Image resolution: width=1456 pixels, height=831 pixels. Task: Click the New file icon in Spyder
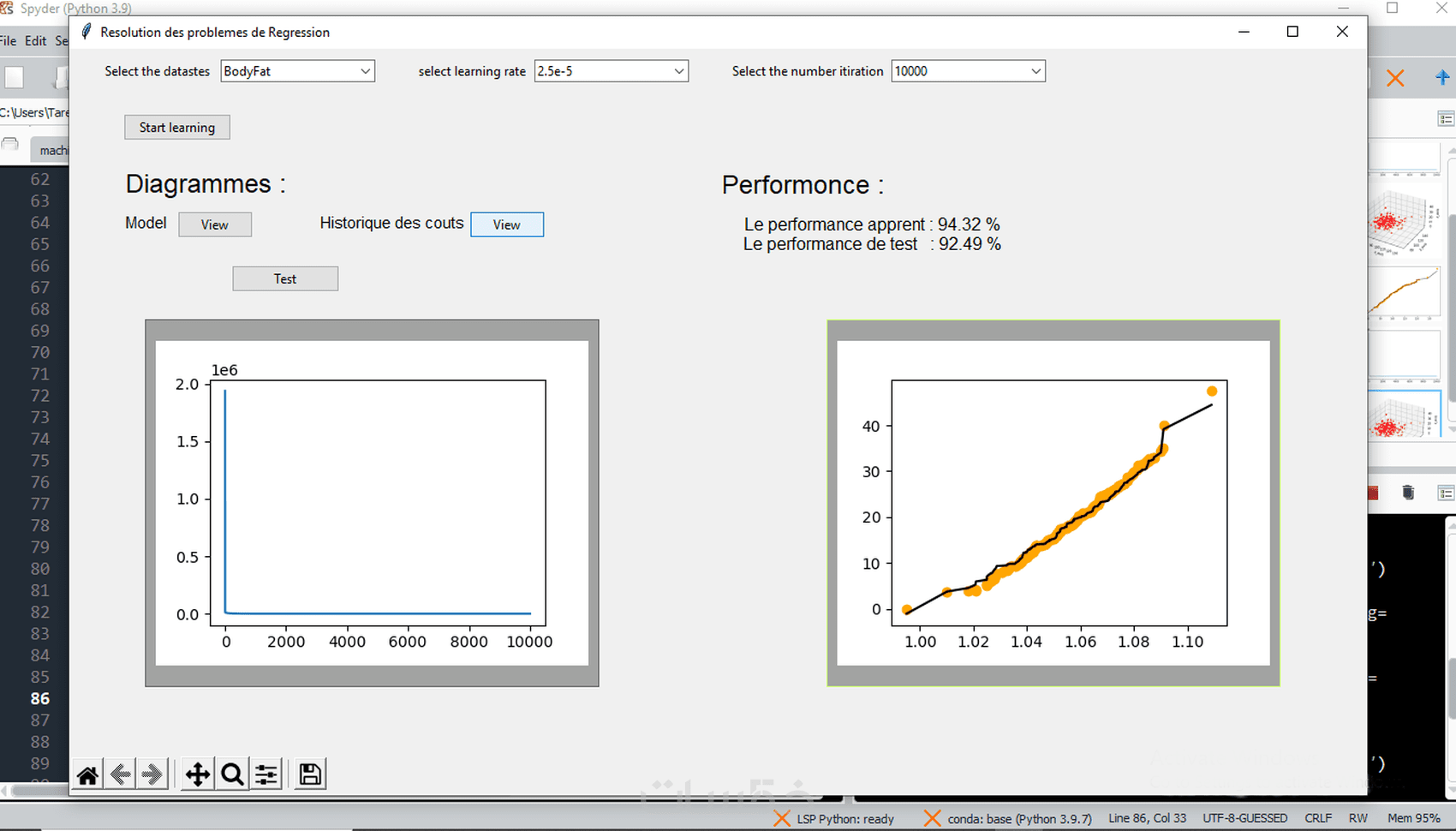(x=14, y=78)
